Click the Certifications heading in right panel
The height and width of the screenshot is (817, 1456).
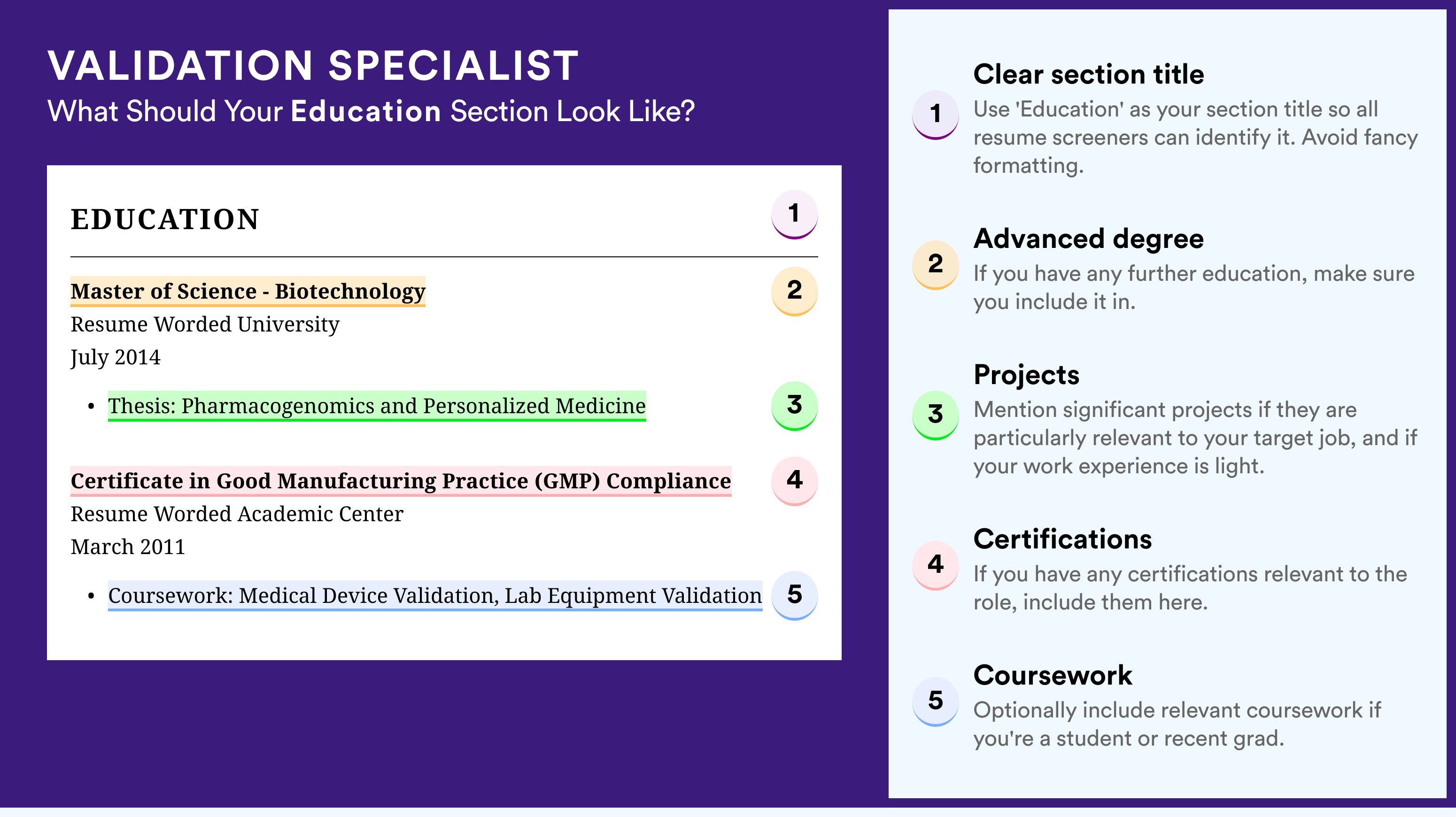coord(1062,539)
